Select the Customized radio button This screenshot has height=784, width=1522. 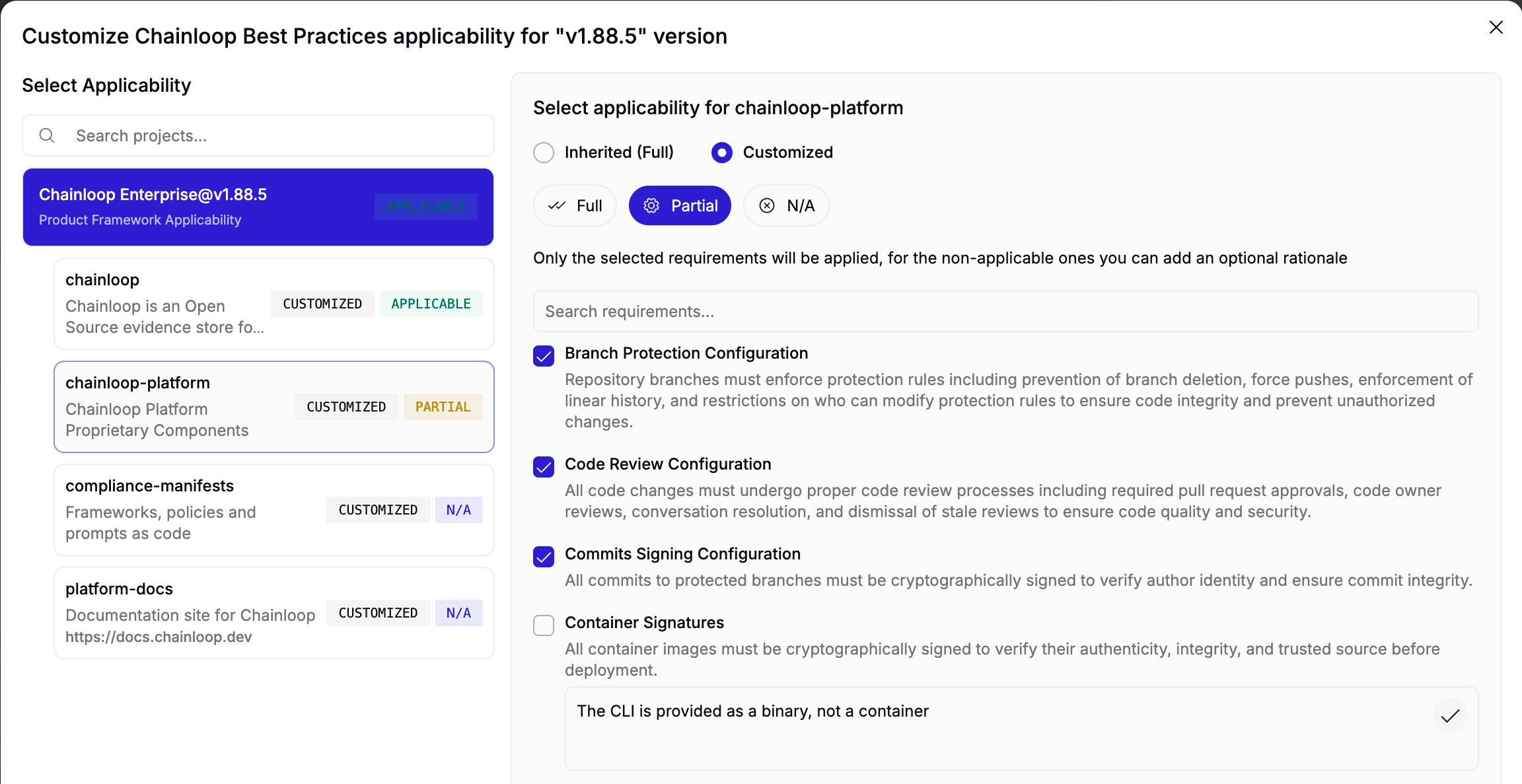(722, 153)
